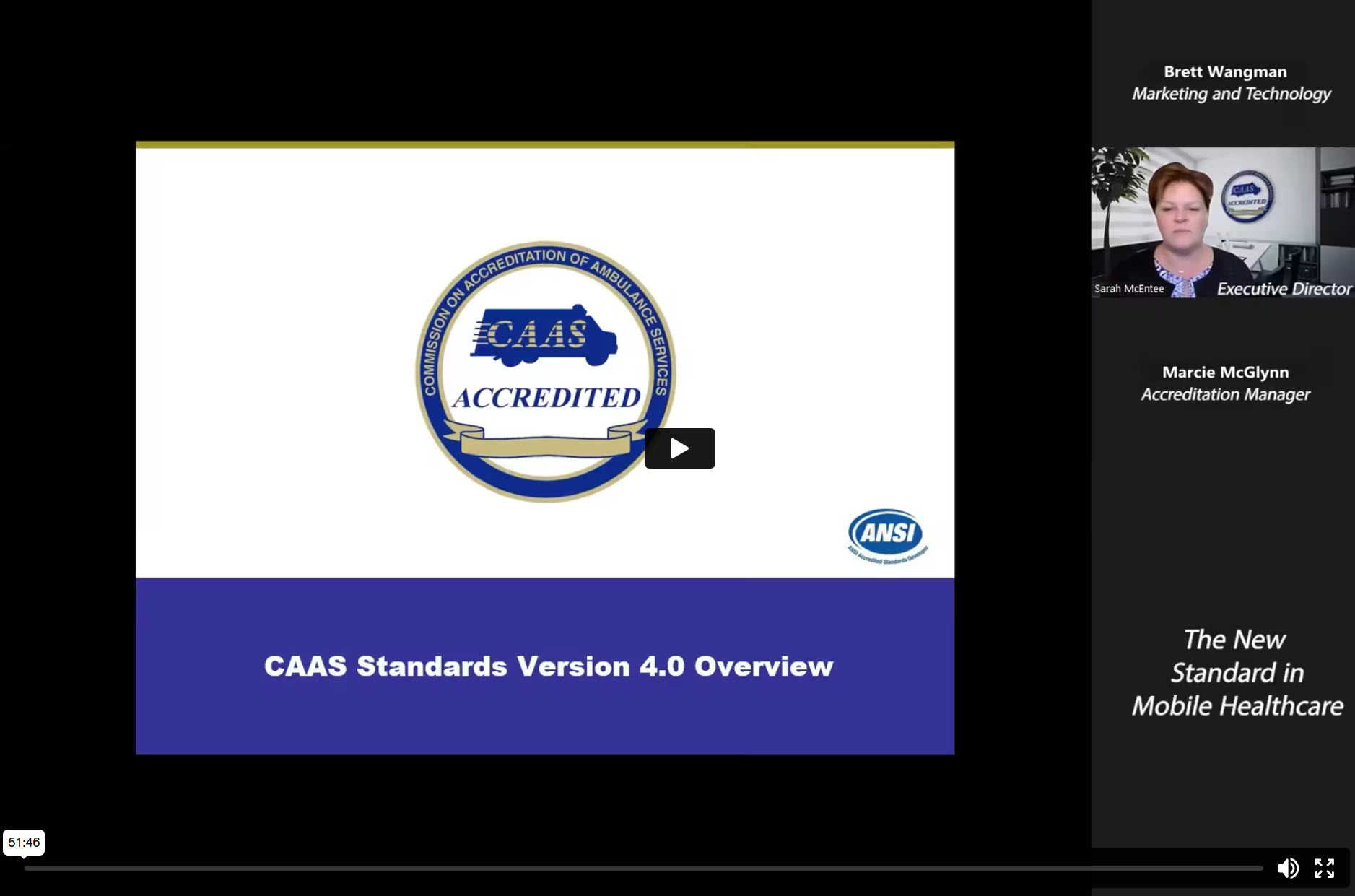Select the Executive Director caption

[x=1284, y=288]
